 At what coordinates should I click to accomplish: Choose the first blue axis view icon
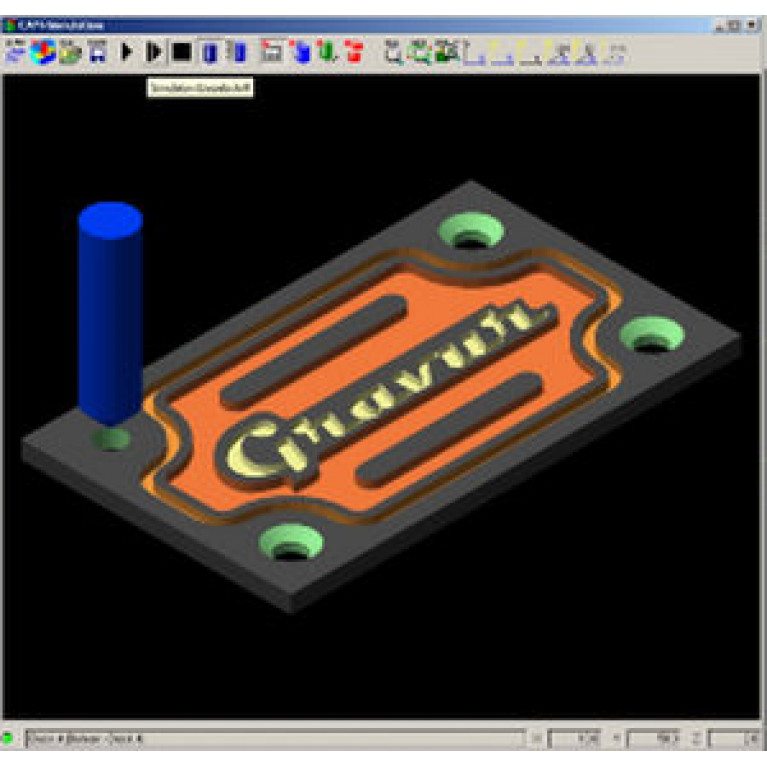pyautogui.click(x=474, y=53)
